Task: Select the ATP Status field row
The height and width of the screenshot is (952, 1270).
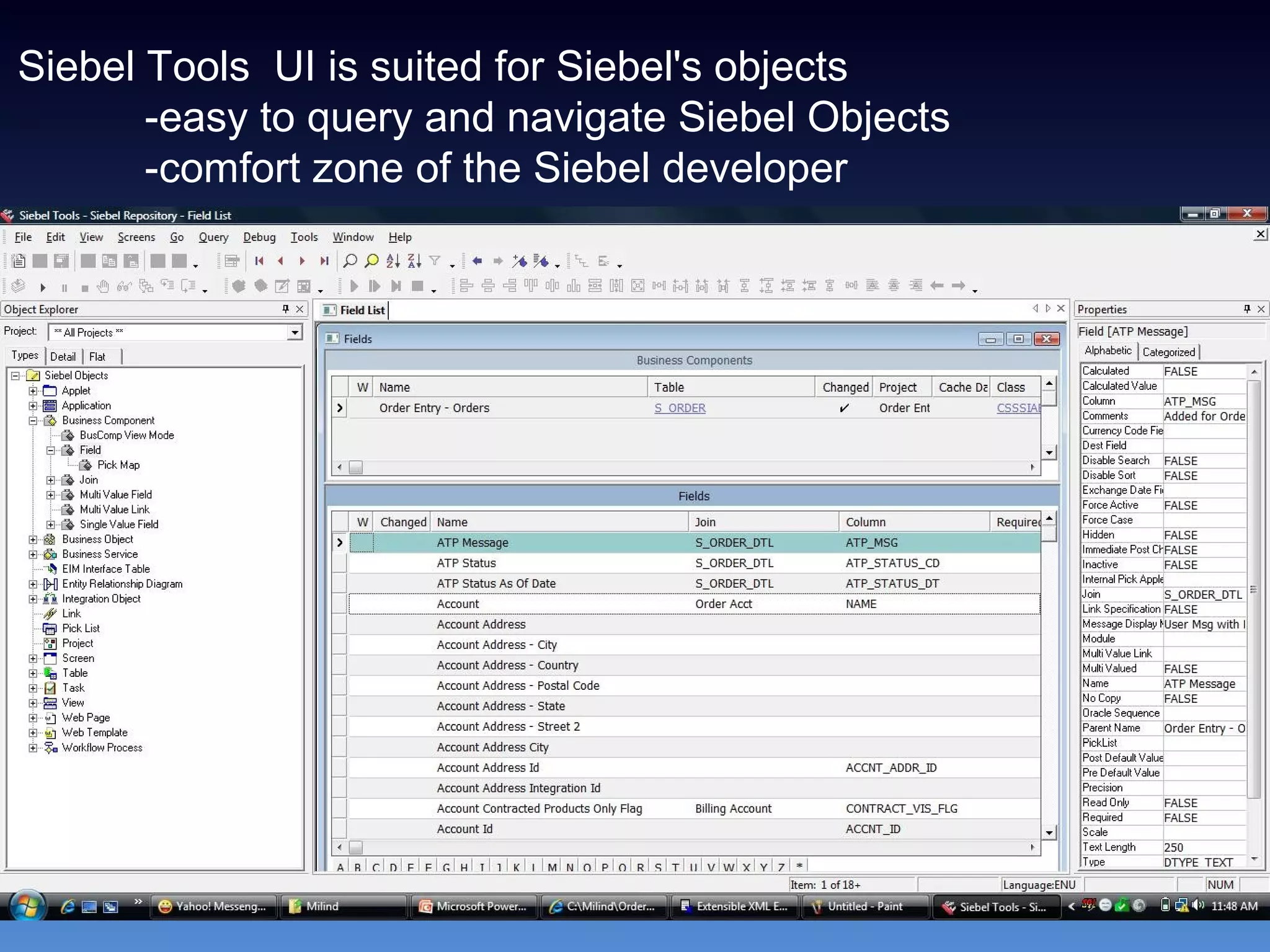Action: (x=695, y=563)
